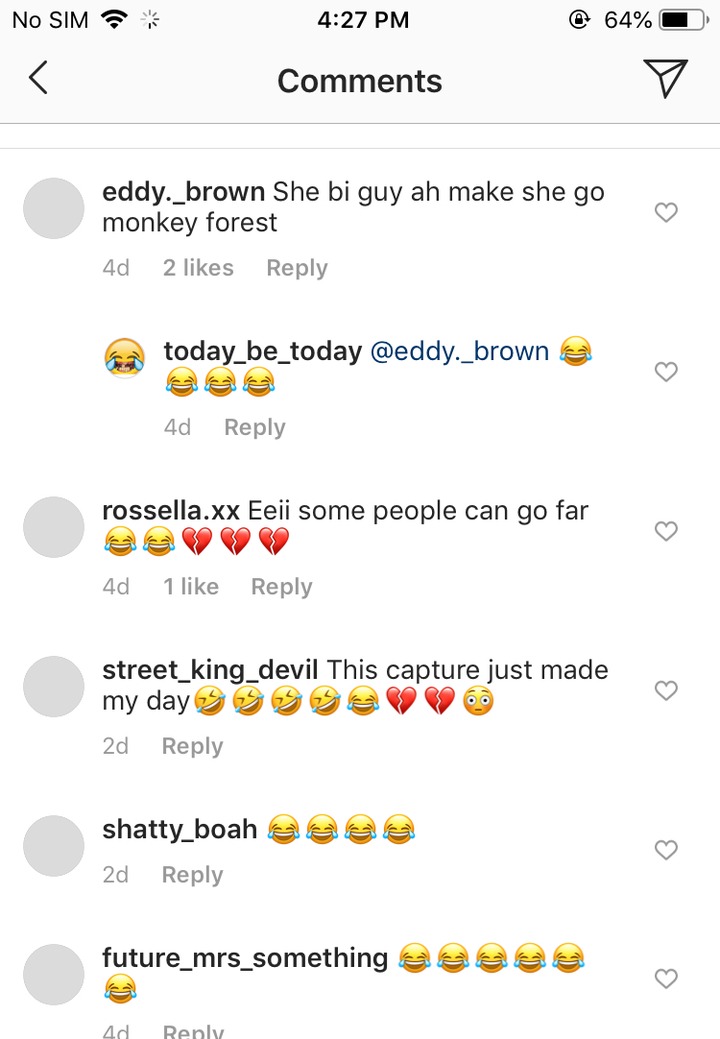Viewport: 720px width, 1039px height.
Task: Tap the back arrow in the Comments header
Action: coord(38,78)
